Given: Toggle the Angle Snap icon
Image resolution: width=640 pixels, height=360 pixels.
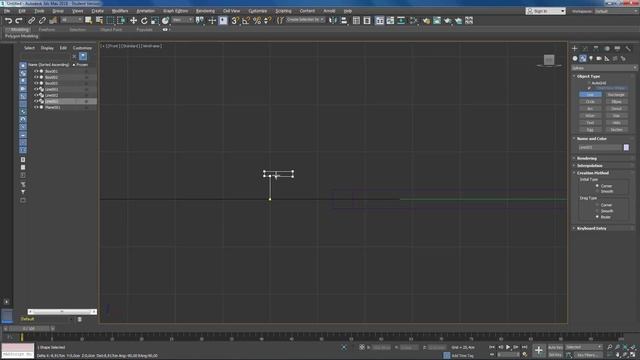Looking at the screenshot, I should click(246, 20).
